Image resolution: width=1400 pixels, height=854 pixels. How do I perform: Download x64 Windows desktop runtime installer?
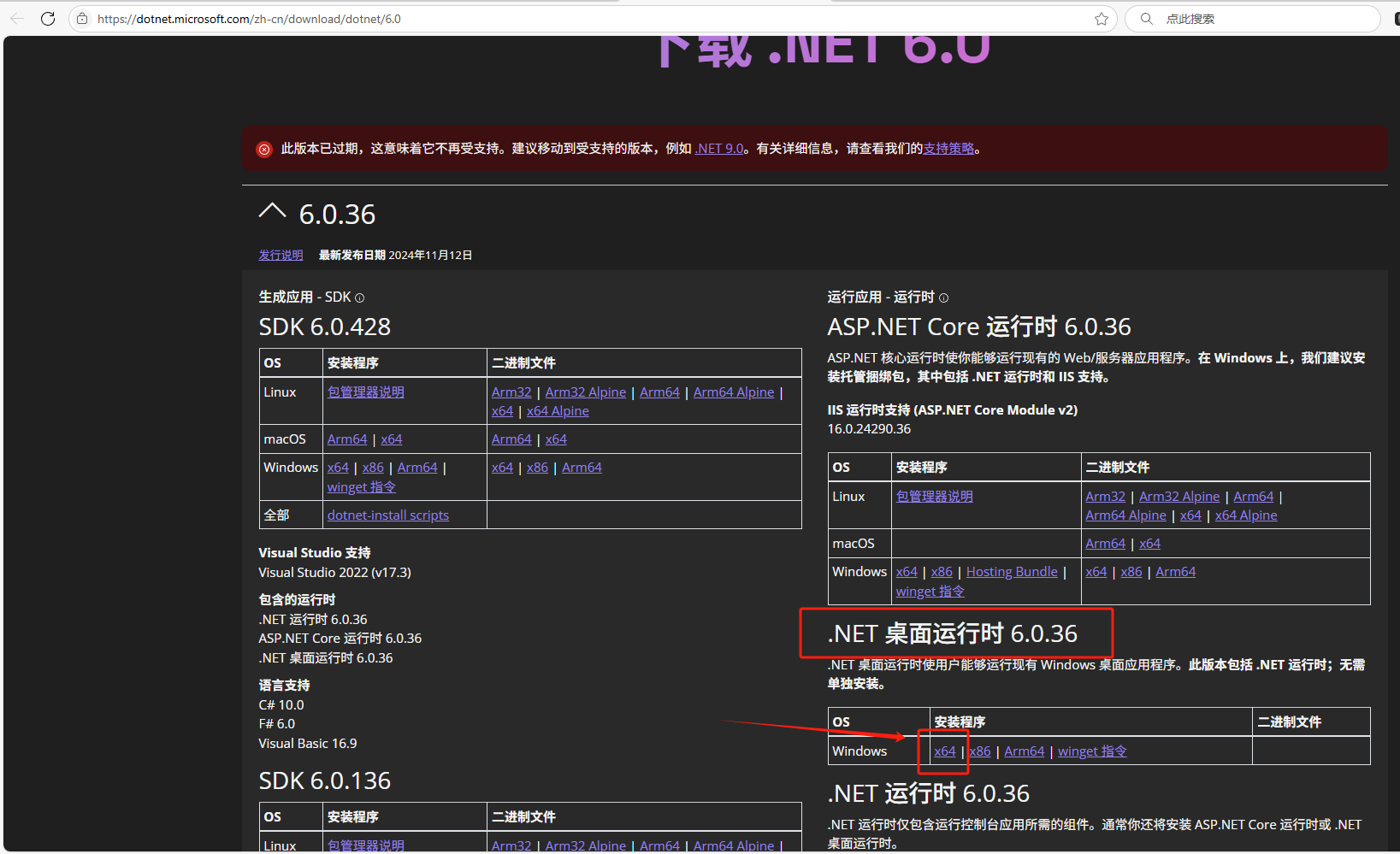pyautogui.click(x=944, y=751)
